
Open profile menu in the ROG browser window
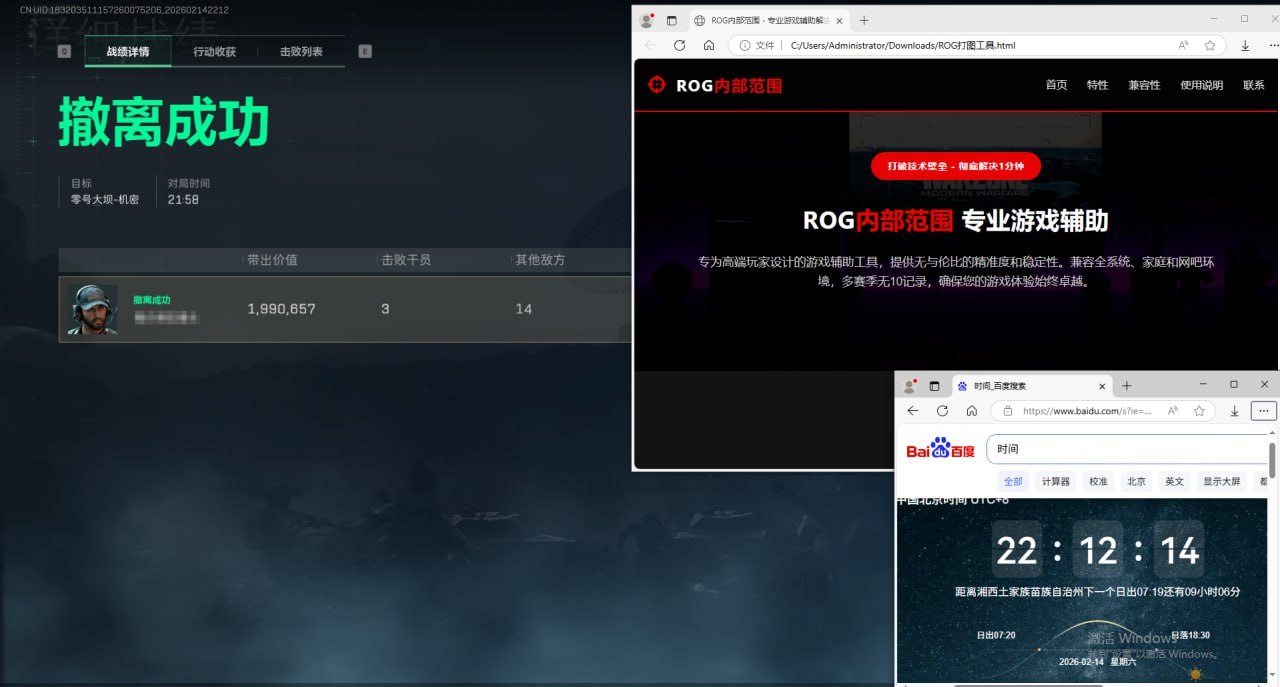point(646,20)
